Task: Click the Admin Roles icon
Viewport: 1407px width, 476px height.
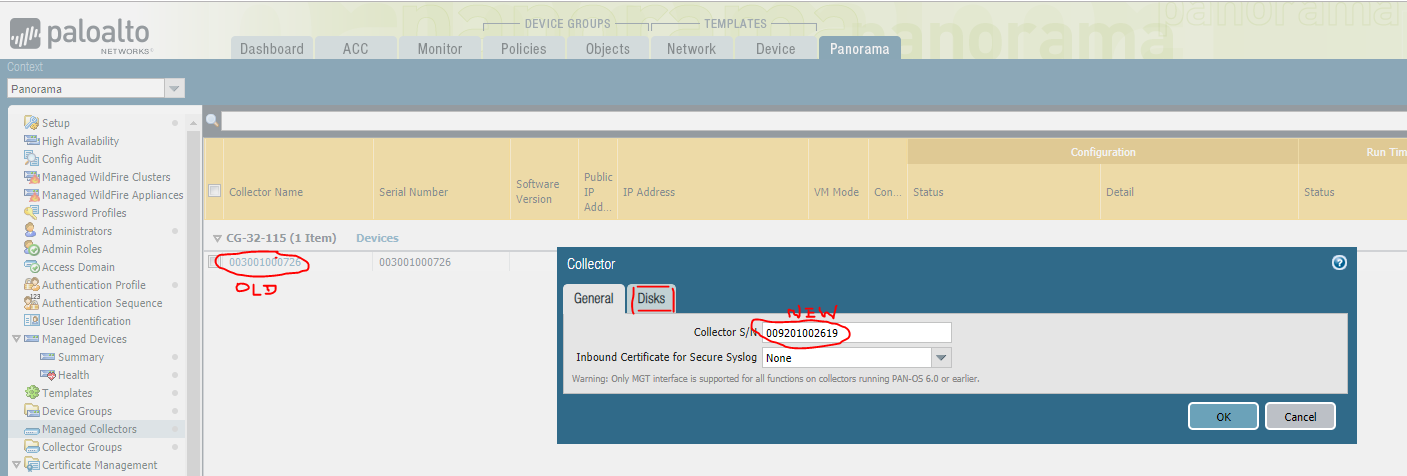Action: click(32, 249)
